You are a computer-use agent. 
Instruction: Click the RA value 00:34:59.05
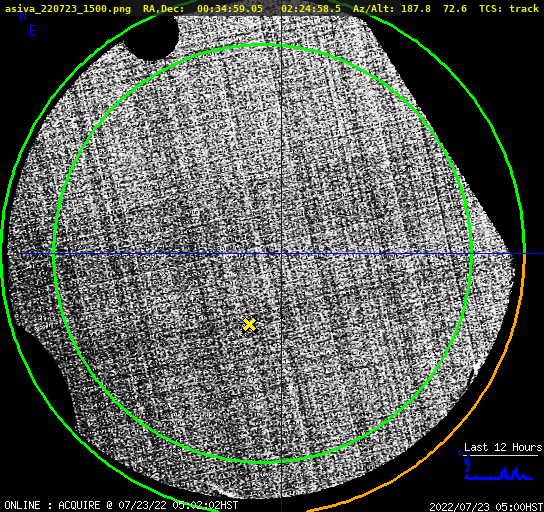pyautogui.click(x=230, y=8)
